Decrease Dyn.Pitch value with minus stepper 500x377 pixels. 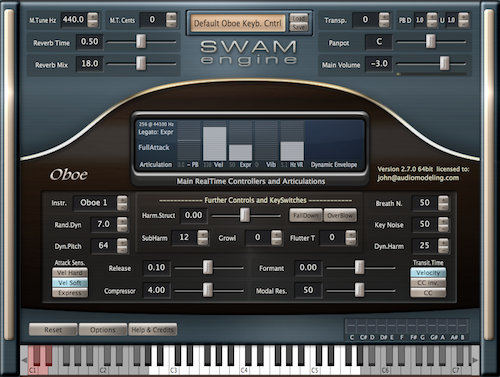[x=122, y=250]
